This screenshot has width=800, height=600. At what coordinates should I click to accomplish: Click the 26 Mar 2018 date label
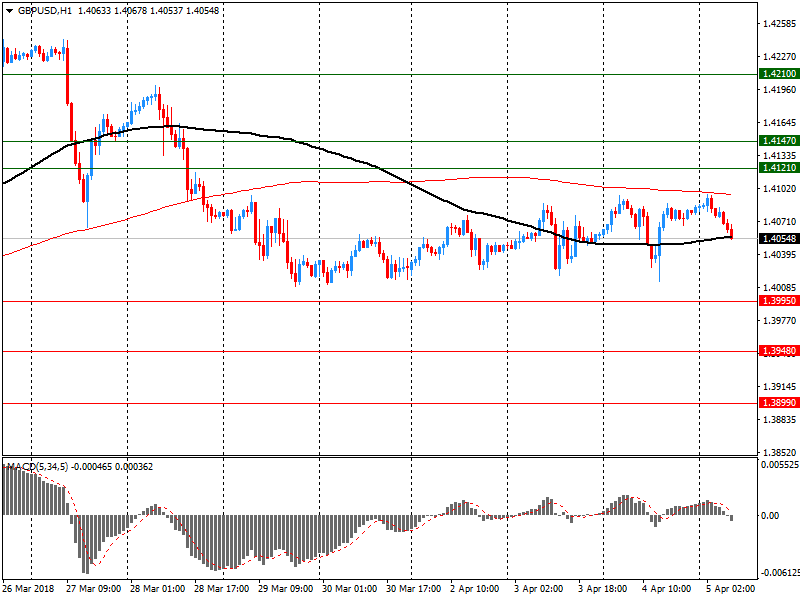[28, 588]
